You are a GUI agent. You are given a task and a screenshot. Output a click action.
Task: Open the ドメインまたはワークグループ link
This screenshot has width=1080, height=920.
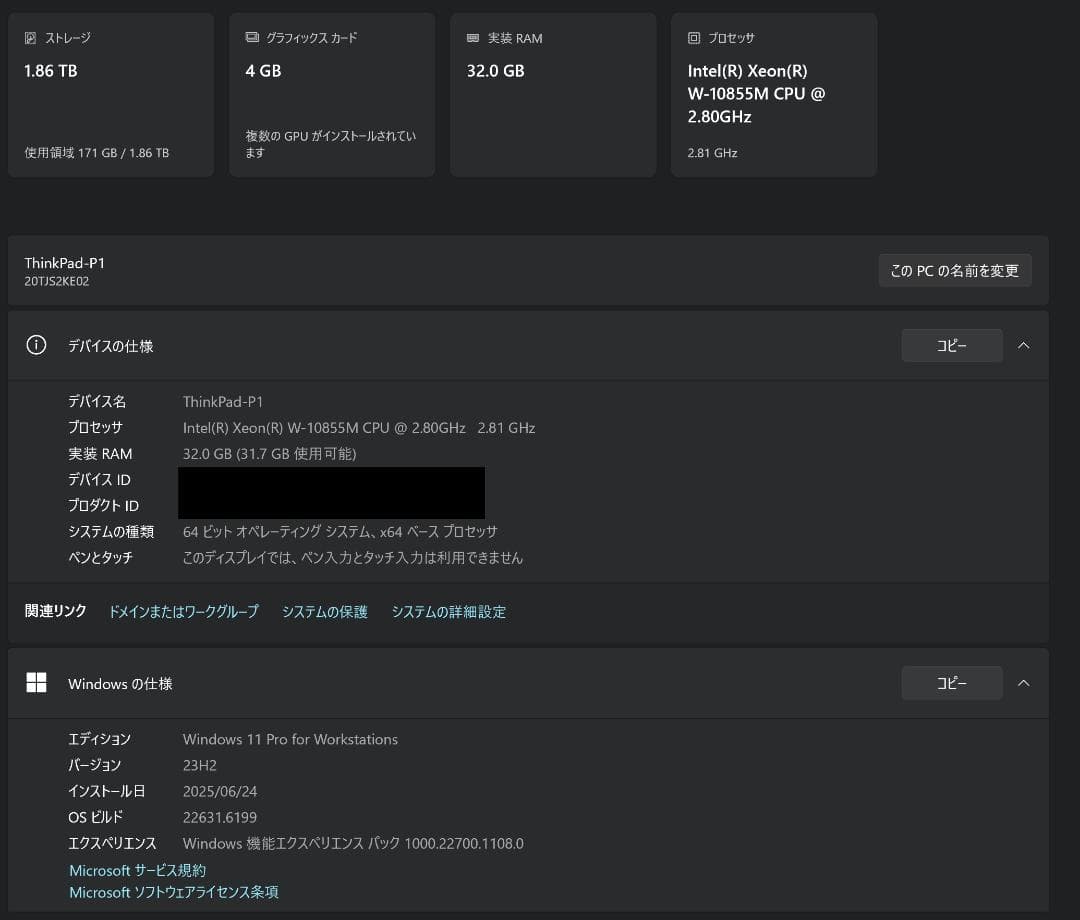coord(184,611)
